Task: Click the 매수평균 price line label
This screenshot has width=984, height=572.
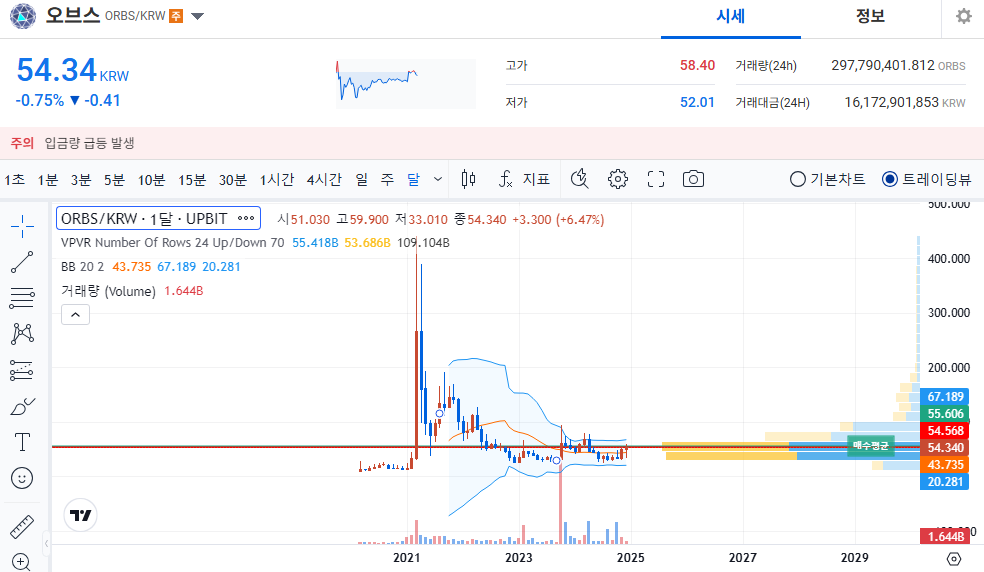Action: (x=870, y=446)
